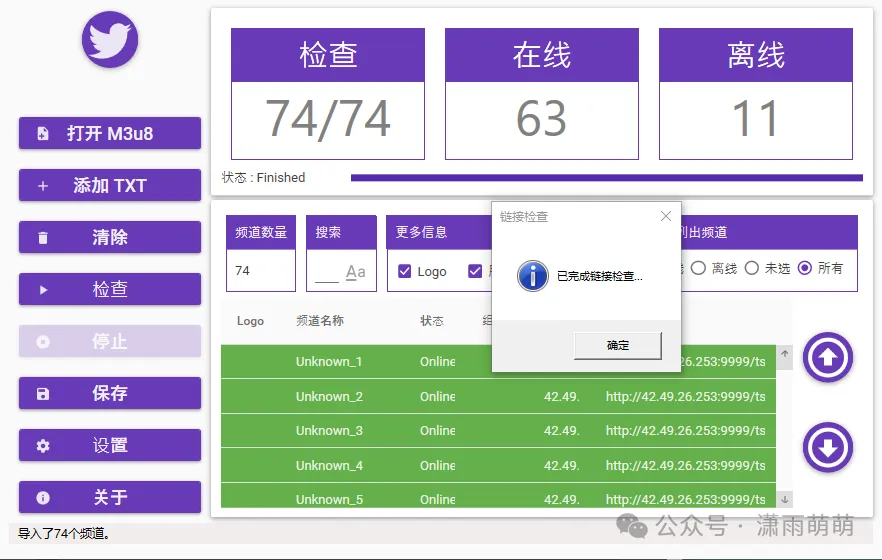Click the 状态 : Finished status text

(263, 178)
